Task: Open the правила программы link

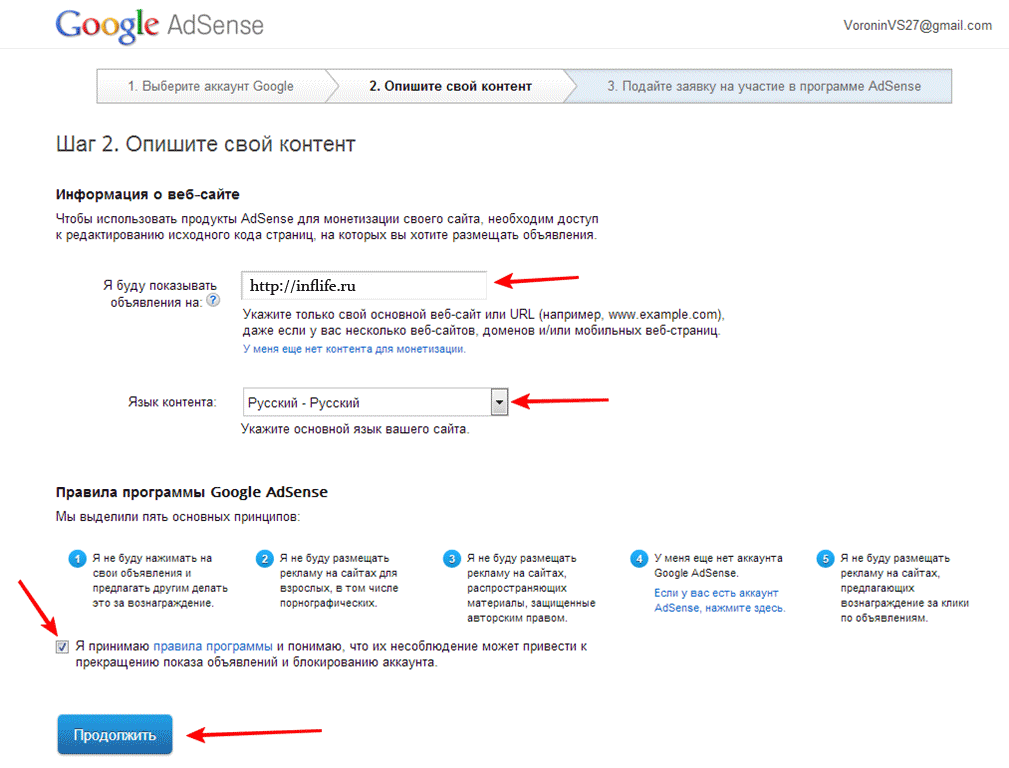Action: 213,646
